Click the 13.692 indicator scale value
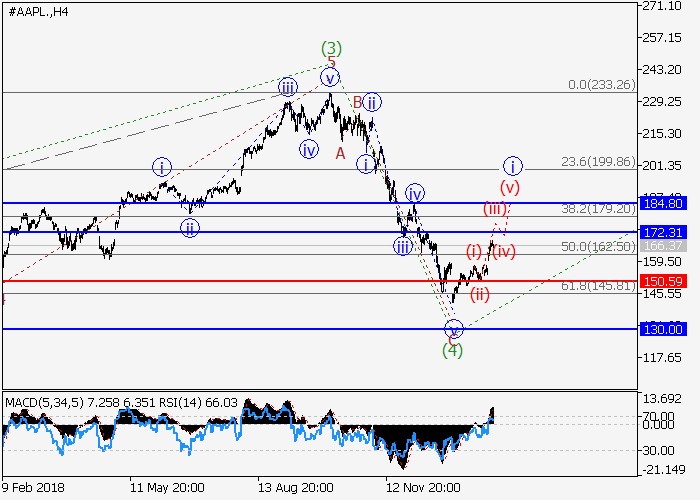The height and width of the screenshot is (500, 700). pos(662,399)
